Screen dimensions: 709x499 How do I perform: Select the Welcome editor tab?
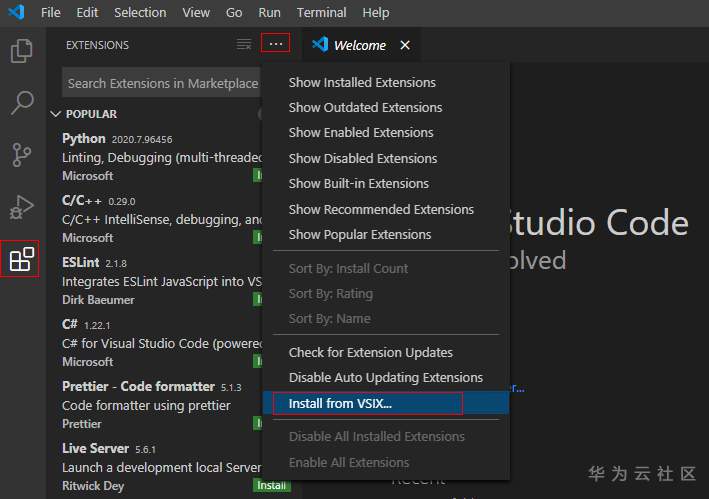(358, 45)
